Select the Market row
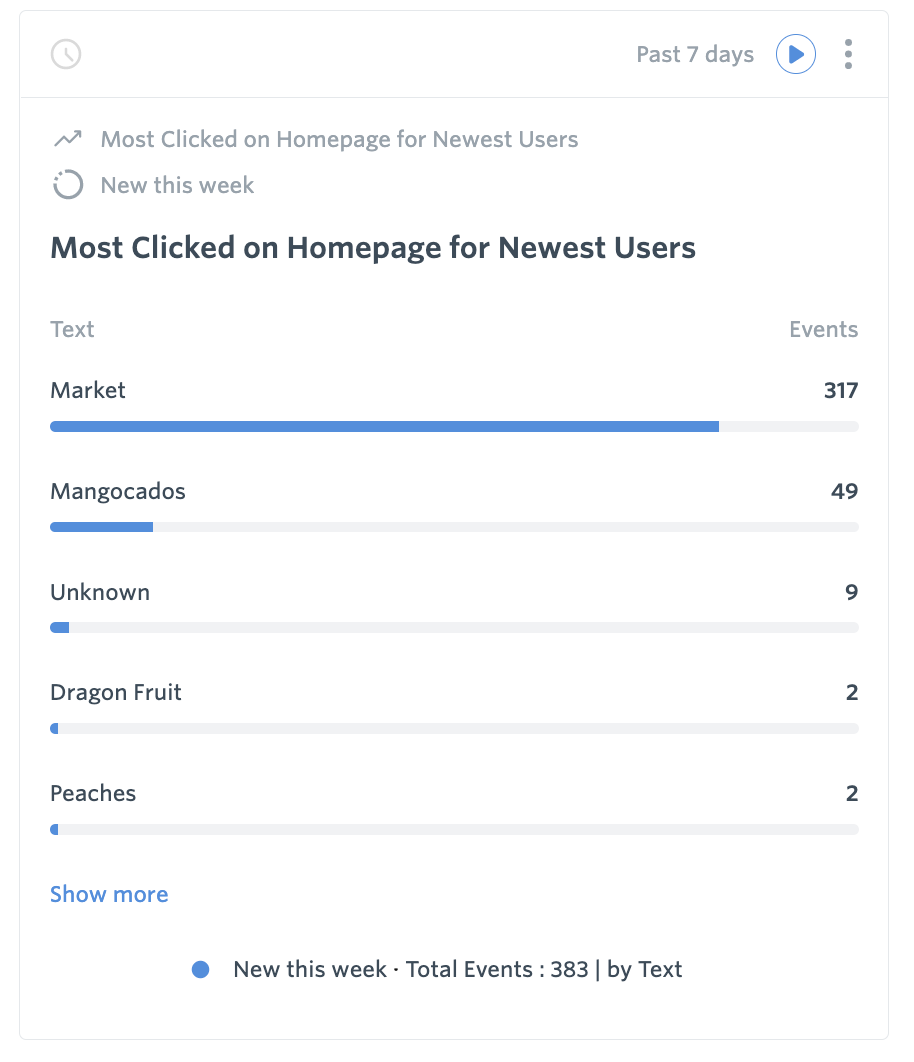Image resolution: width=914 pixels, height=1062 pixels. pyautogui.click(x=87, y=391)
